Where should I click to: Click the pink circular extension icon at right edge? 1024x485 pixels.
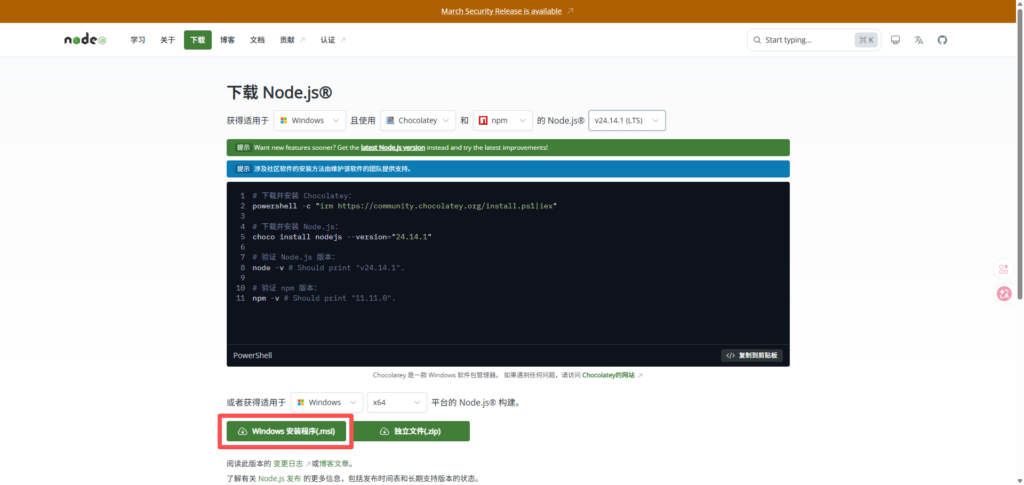click(1004, 293)
